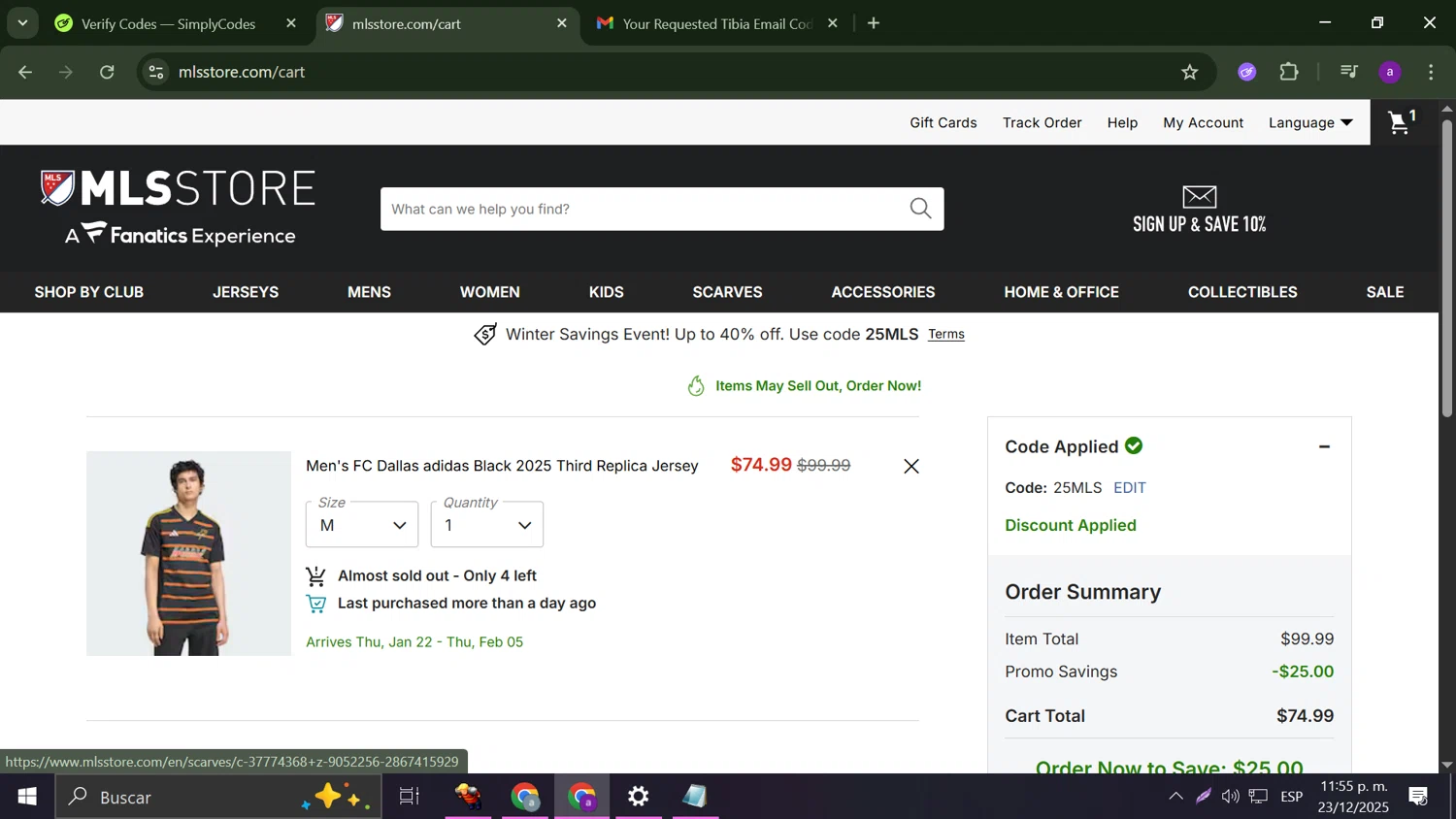
Task: Open the Quantity dropdown
Action: [x=487, y=524]
